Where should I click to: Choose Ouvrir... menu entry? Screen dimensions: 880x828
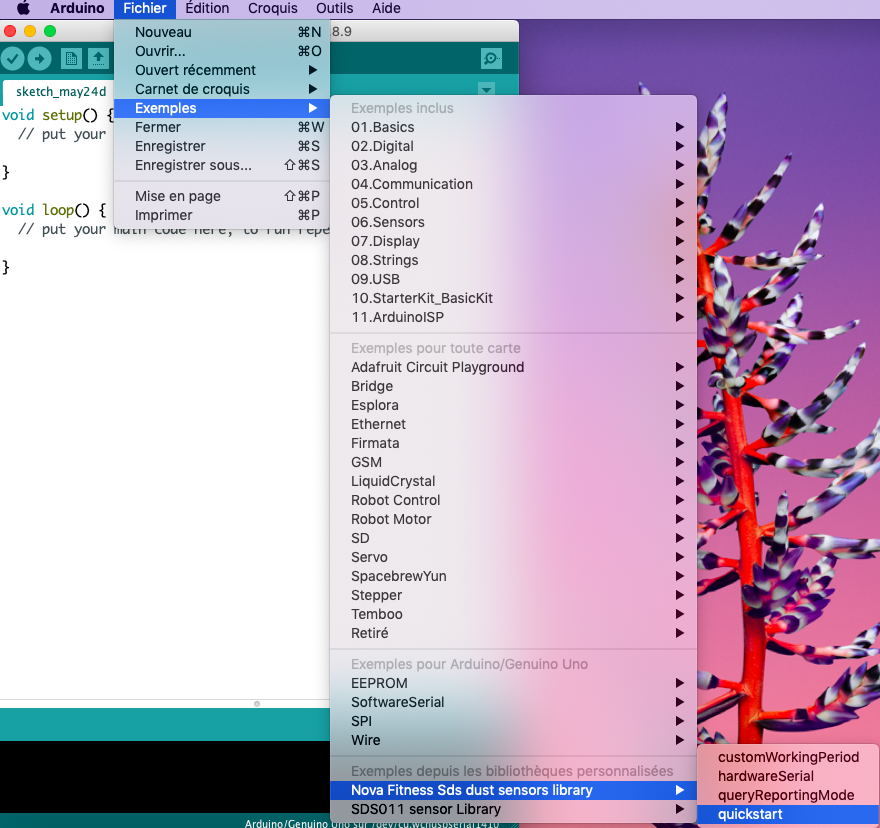point(222,51)
